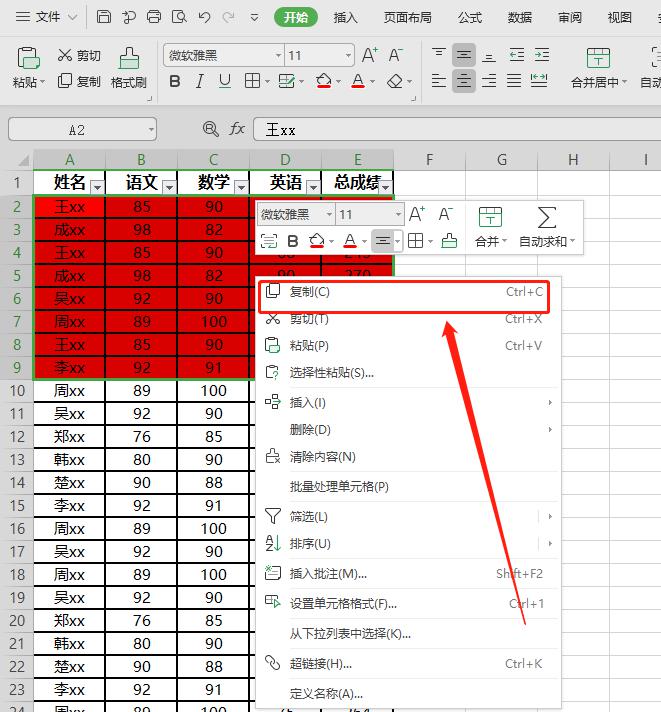The width and height of the screenshot is (661, 712).
Task: Toggle center horizontal alignment in ribbon
Action: [x=464, y=81]
